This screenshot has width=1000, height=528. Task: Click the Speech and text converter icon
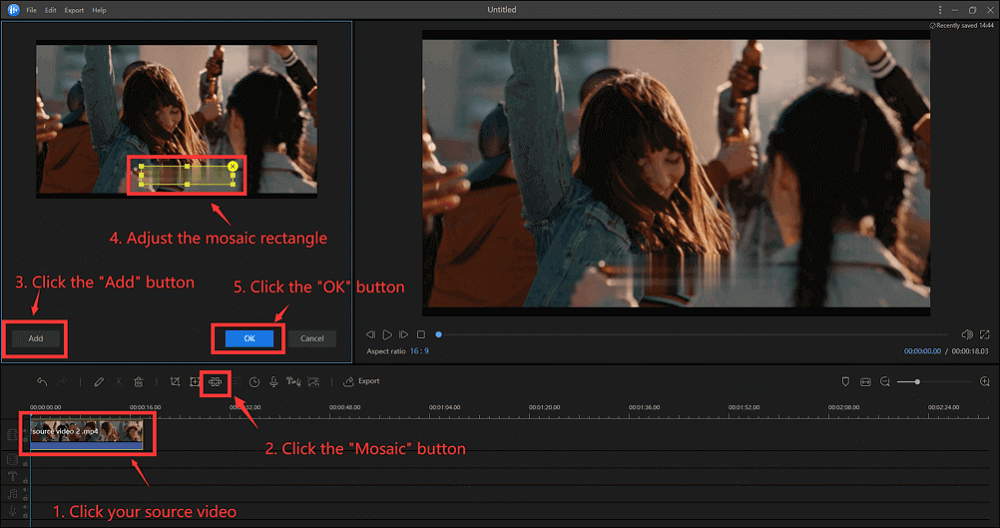tap(293, 381)
